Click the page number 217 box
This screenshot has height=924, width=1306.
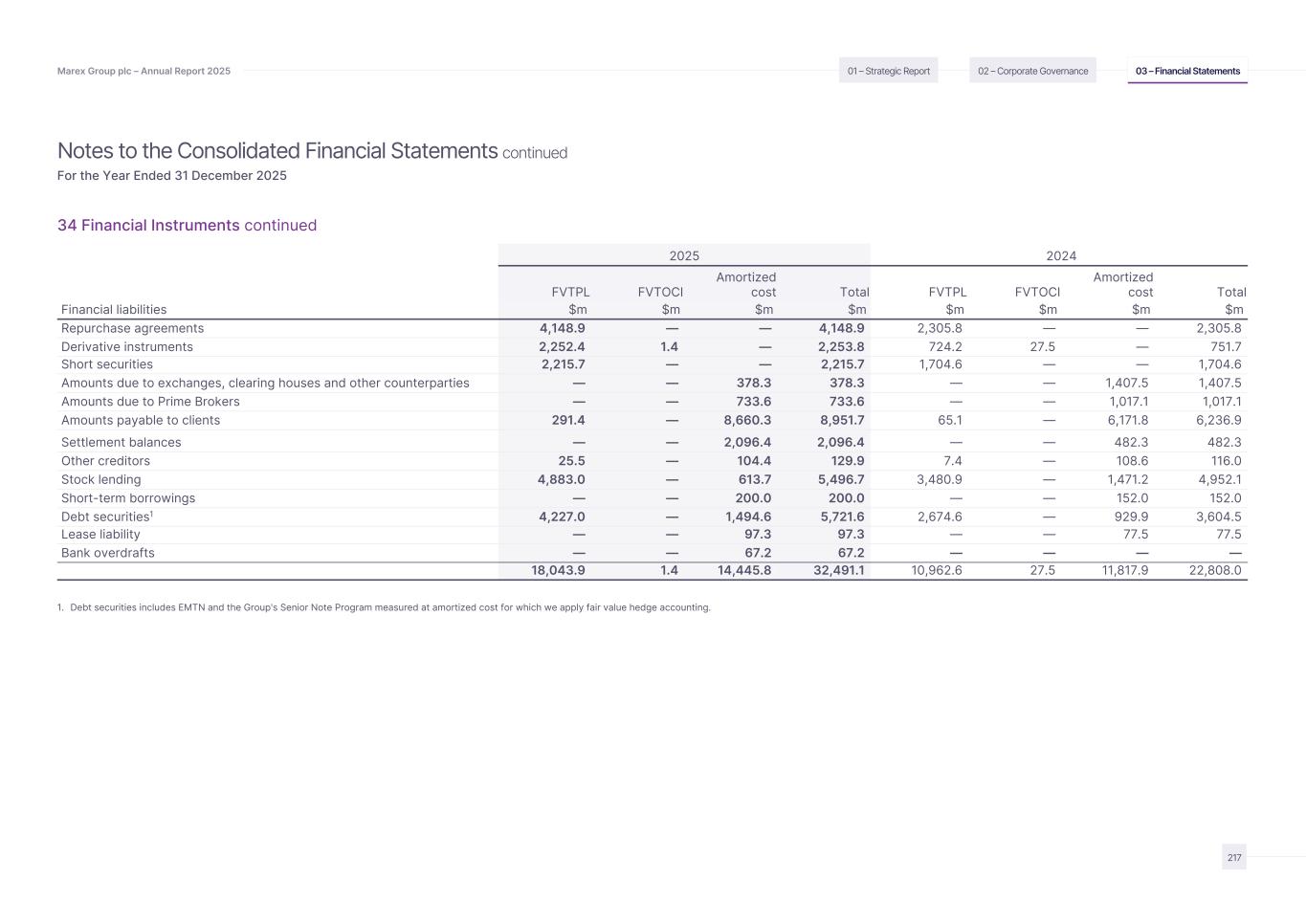pyautogui.click(x=1234, y=857)
